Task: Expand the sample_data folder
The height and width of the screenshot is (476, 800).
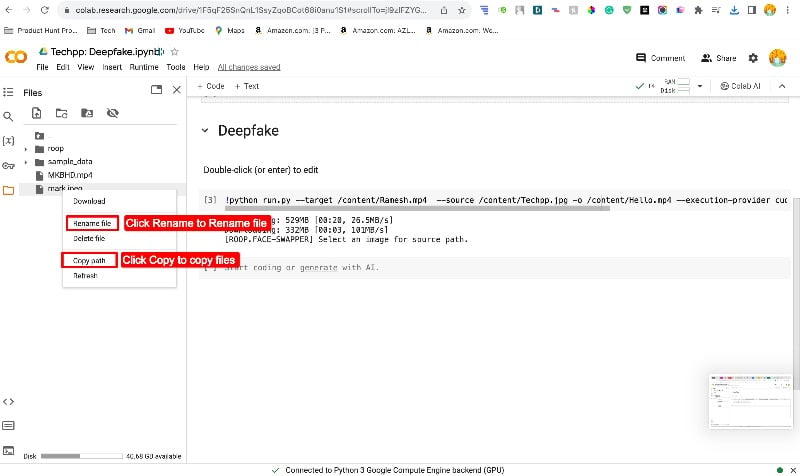Action: (x=26, y=162)
